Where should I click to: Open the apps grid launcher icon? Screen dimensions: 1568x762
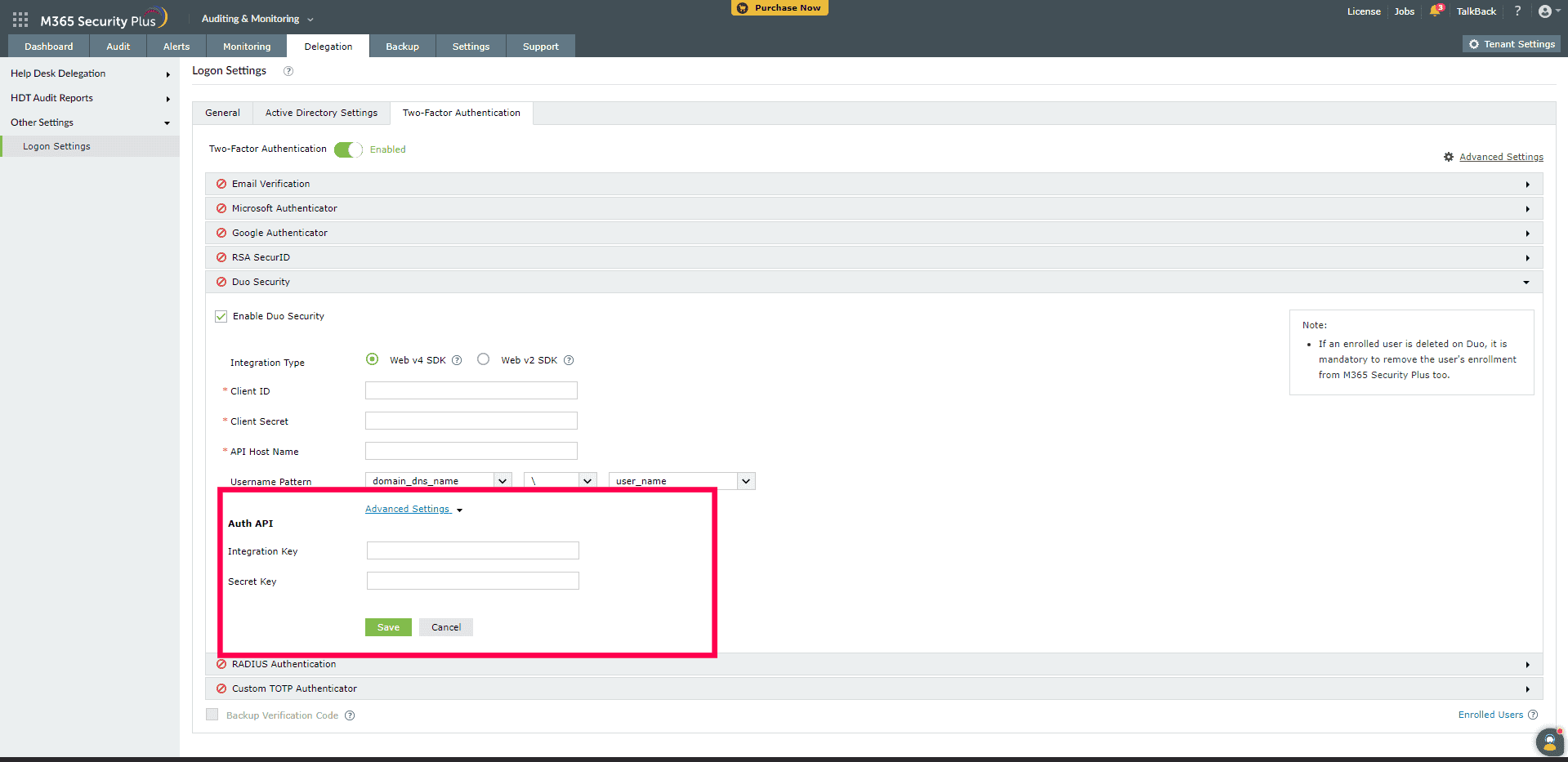click(x=20, y=20)
